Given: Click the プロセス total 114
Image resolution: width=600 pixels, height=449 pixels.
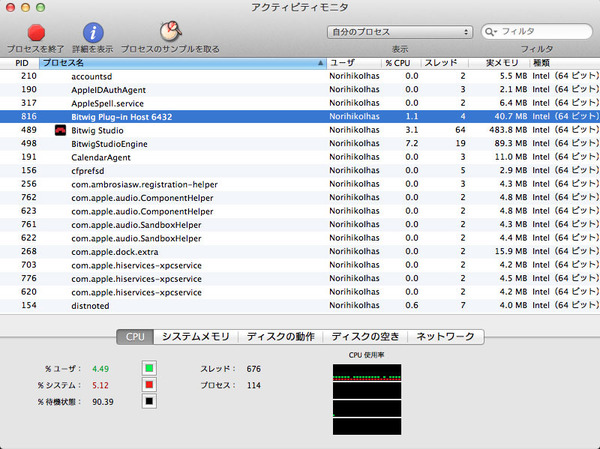Looking at the screenshot, I should 254,385.
